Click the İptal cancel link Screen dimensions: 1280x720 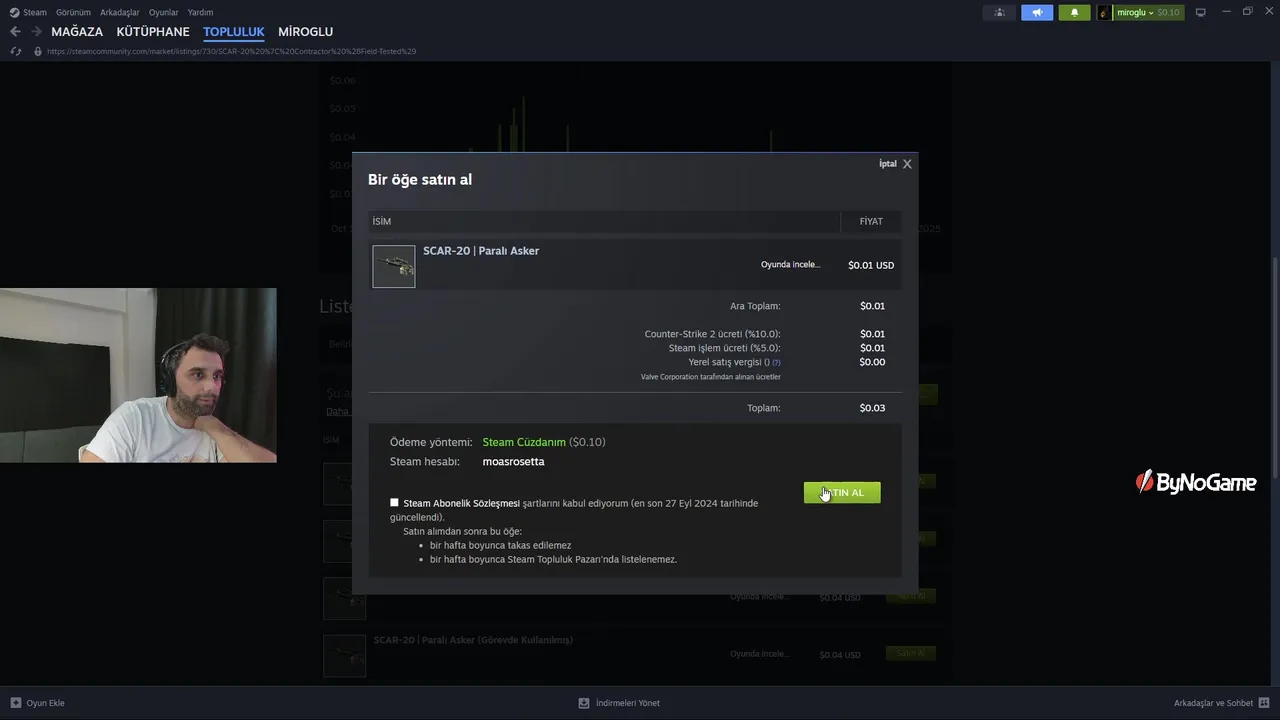[x=888, y=164]
